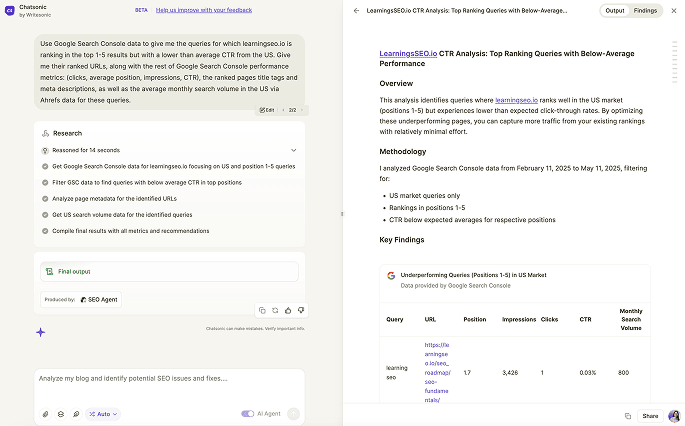Viewport: 685px width, 426px height.
Task: Select step 'Filter GSC data to find queries'
Action: coord(142,183)
